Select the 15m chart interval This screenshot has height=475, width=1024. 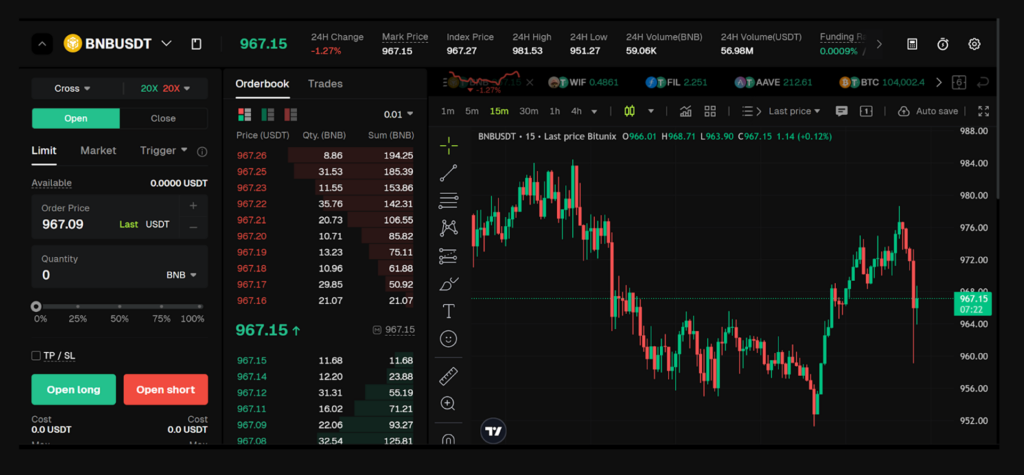(499, 111)
